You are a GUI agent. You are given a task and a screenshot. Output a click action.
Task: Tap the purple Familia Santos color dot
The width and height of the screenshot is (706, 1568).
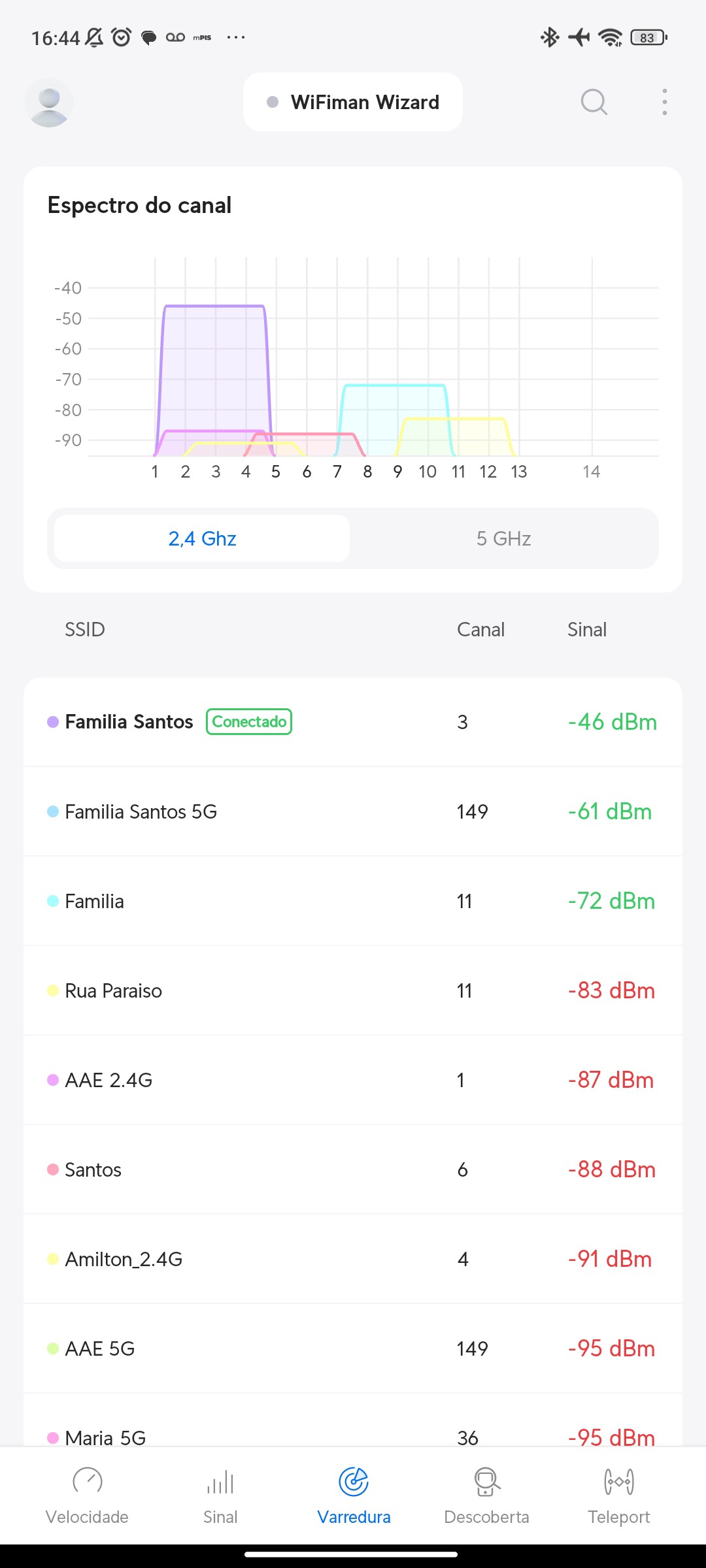click(53, 722)
